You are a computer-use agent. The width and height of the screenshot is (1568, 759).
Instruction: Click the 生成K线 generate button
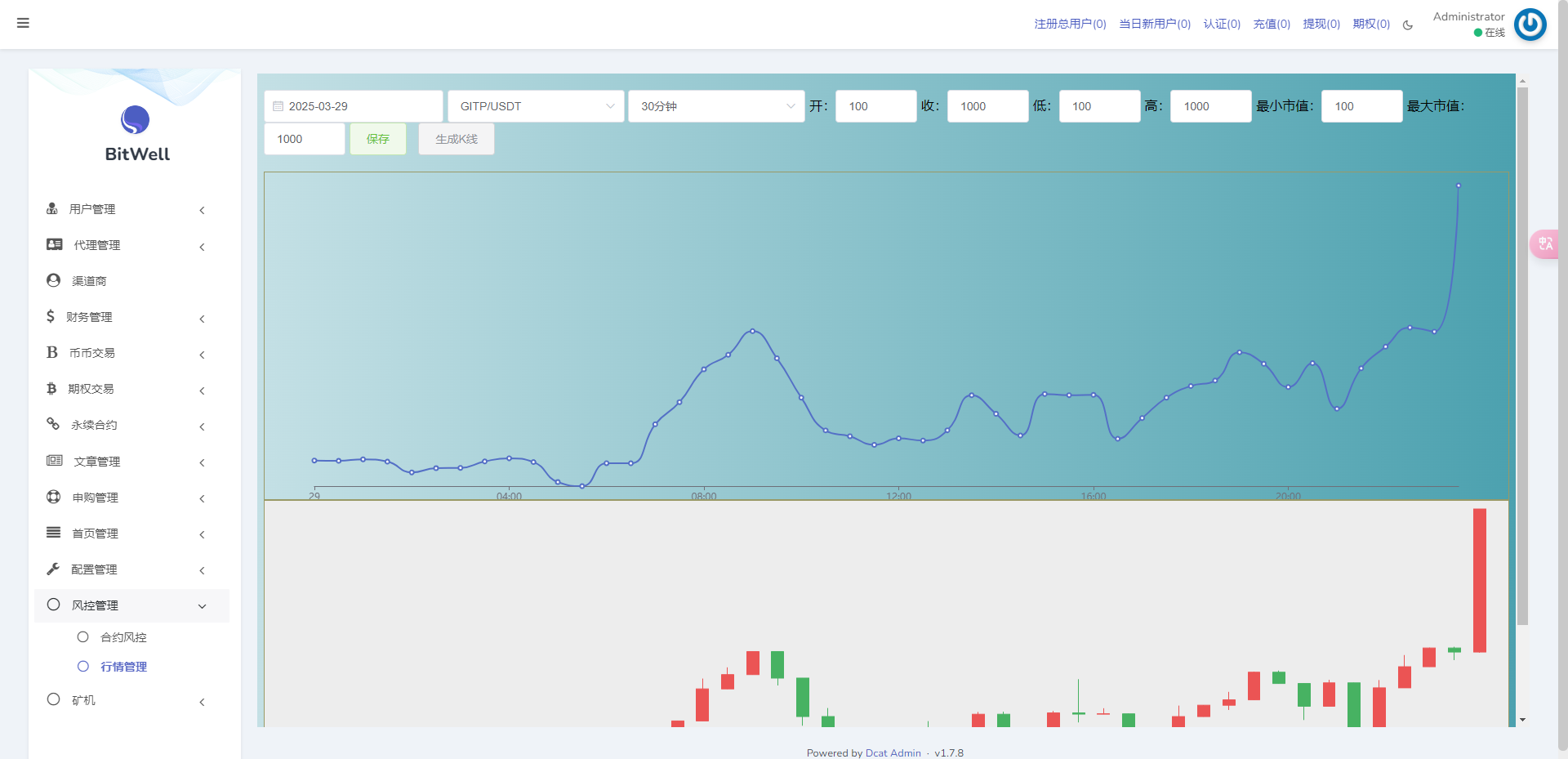point(456,139)
